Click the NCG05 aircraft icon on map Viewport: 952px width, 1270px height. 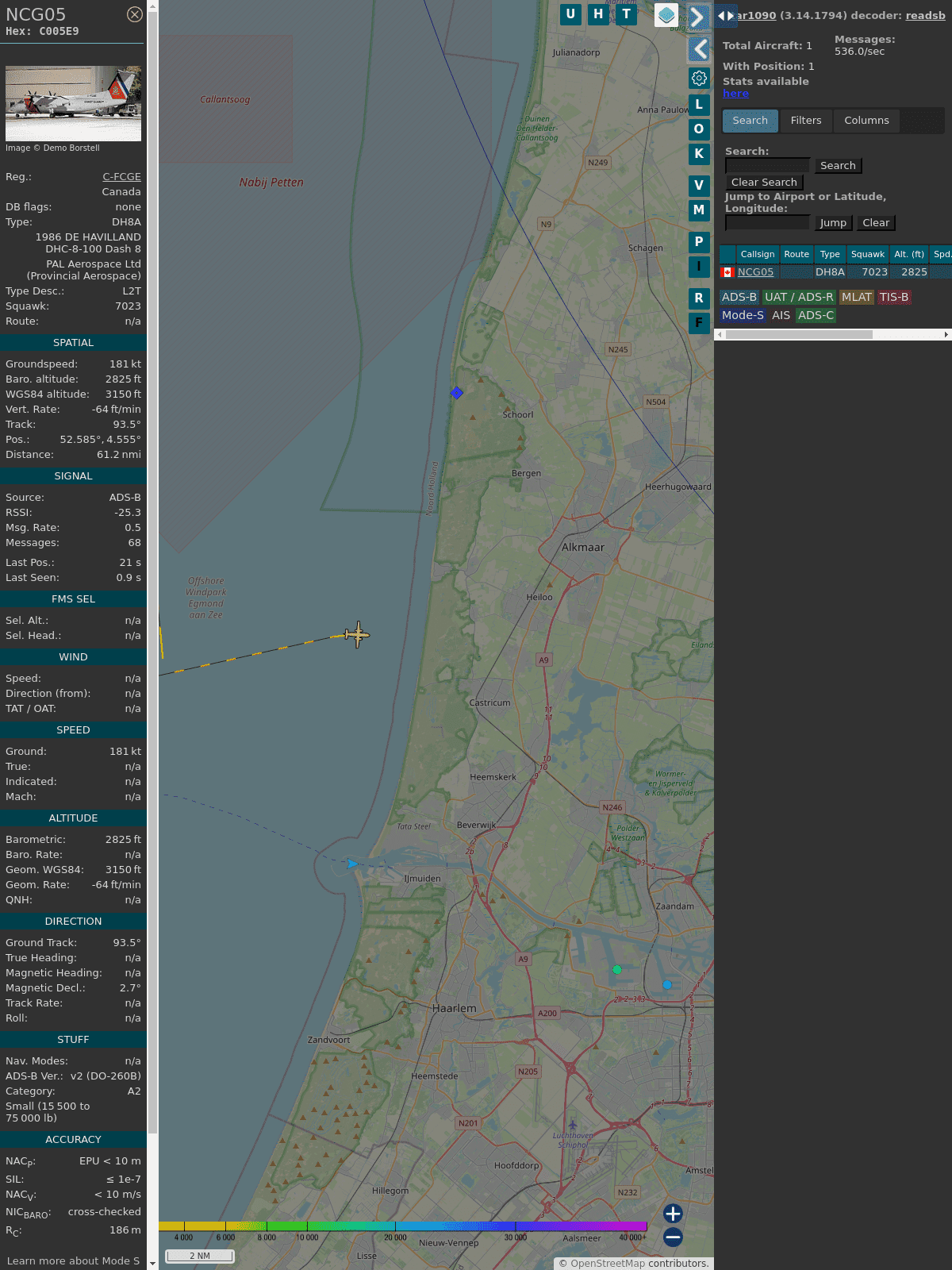(x=358, y=634)
